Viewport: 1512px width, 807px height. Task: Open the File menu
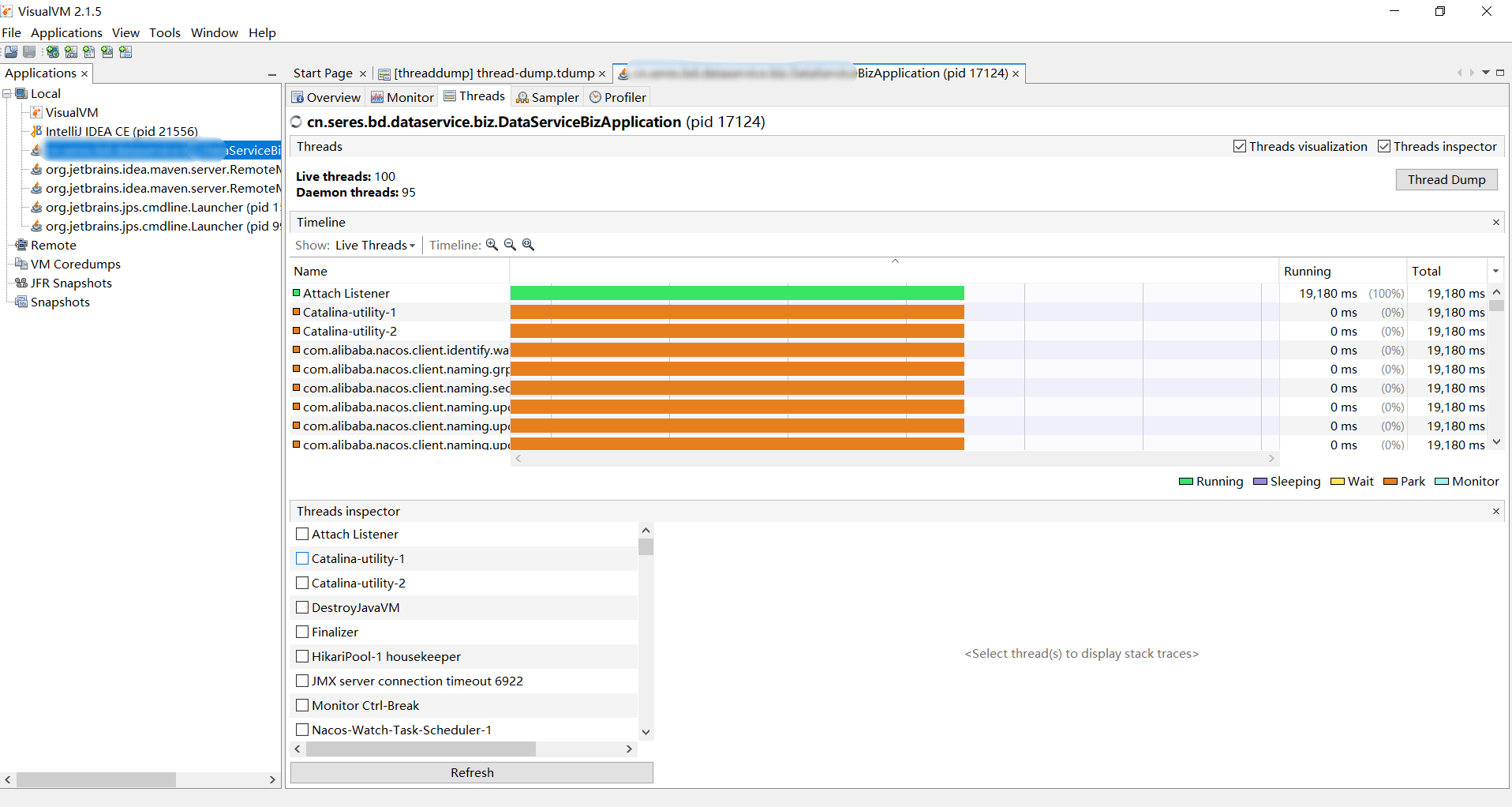[11, 32]
